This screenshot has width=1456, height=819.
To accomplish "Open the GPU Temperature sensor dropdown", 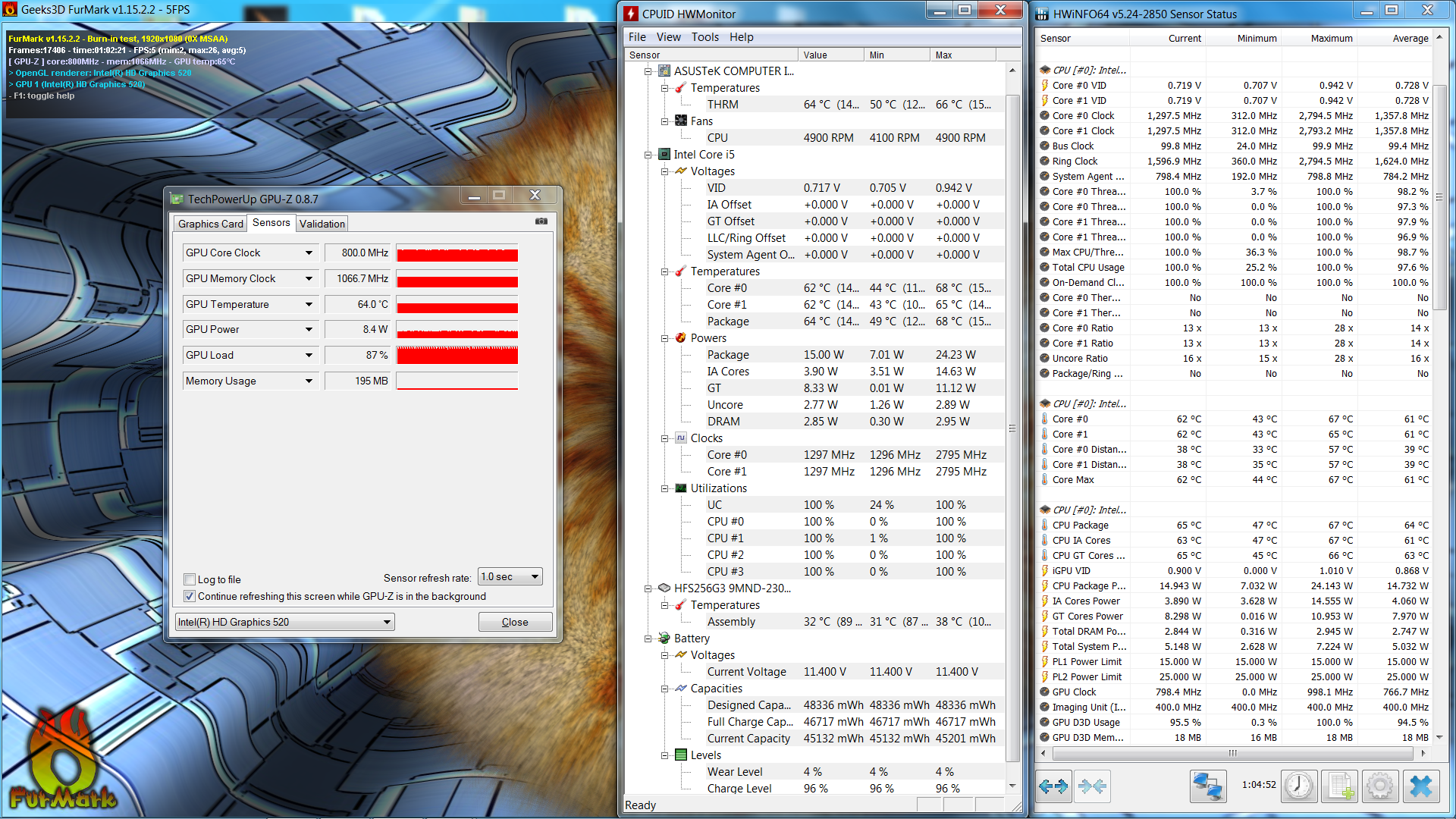I will (309, 304).
